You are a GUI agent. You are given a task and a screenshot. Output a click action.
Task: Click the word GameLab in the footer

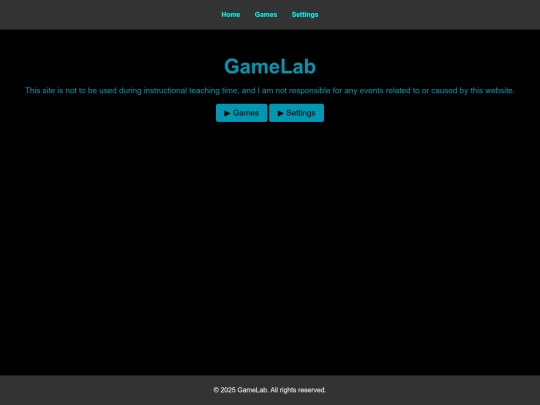pos(252,390)
